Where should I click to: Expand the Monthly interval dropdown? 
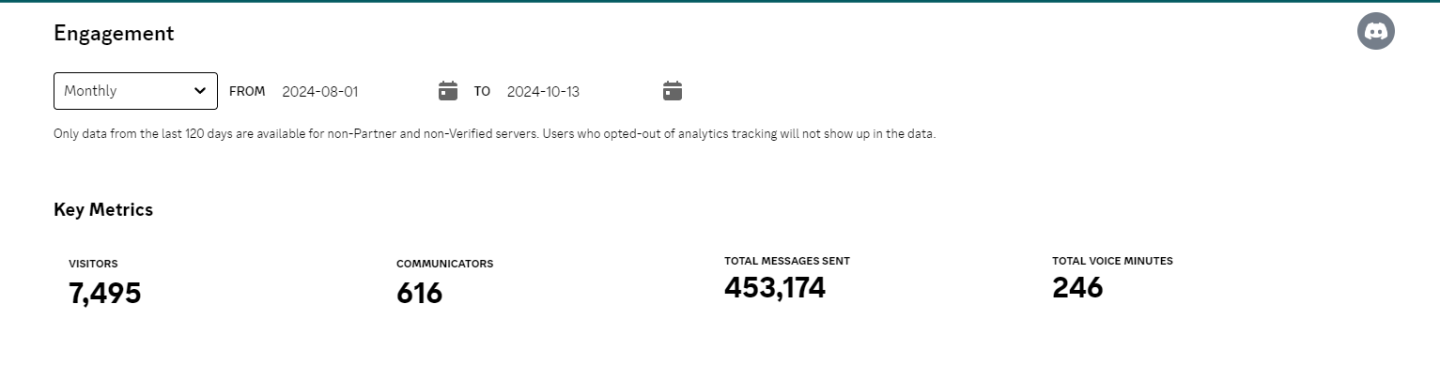135,91
